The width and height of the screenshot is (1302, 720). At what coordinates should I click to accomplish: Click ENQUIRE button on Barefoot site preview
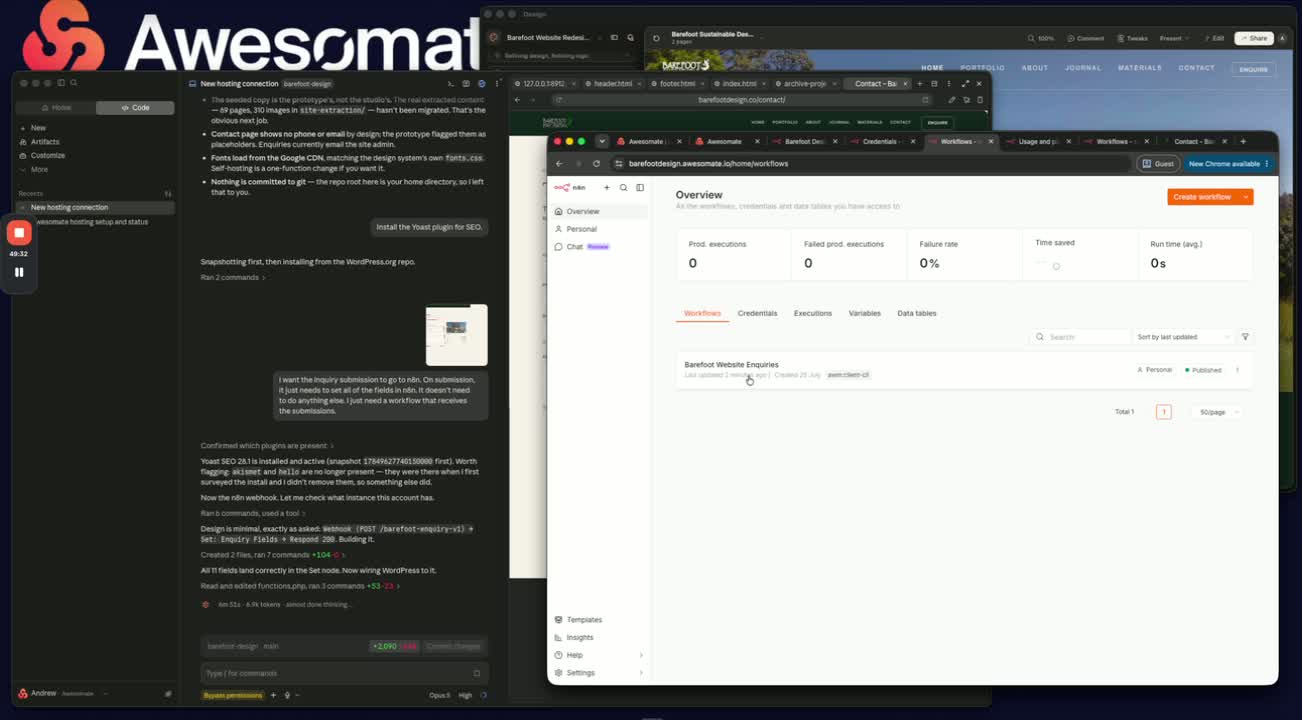click(1253, 69)
